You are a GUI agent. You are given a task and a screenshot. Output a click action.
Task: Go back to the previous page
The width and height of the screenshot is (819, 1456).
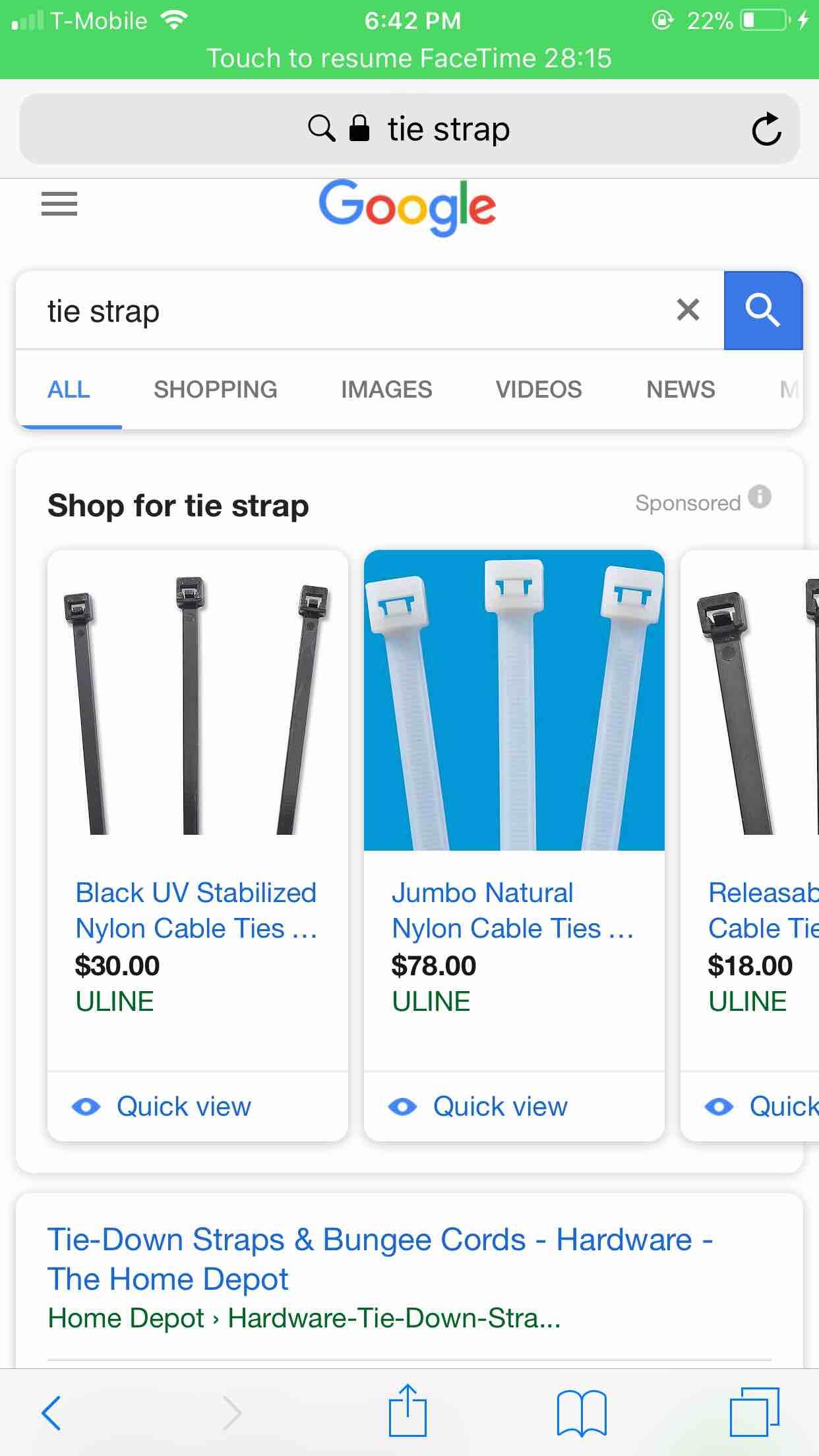51,1412
